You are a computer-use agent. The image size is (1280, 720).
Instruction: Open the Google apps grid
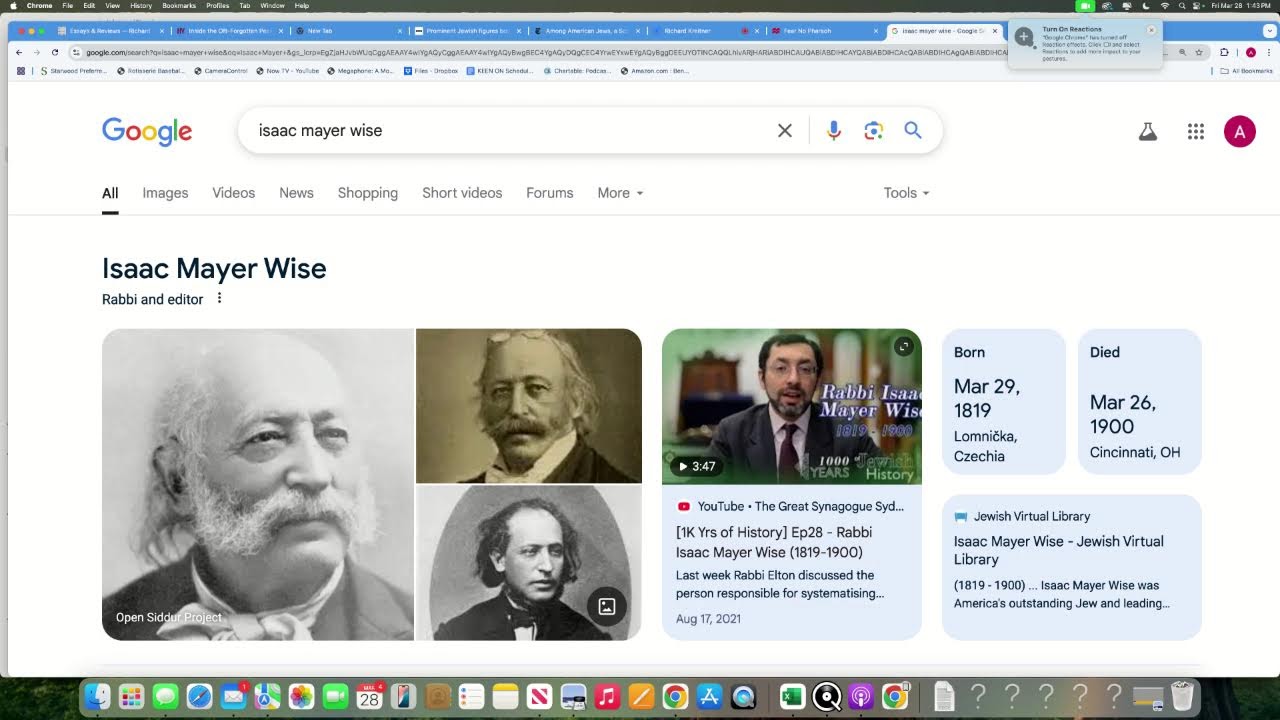(1195, 131)
